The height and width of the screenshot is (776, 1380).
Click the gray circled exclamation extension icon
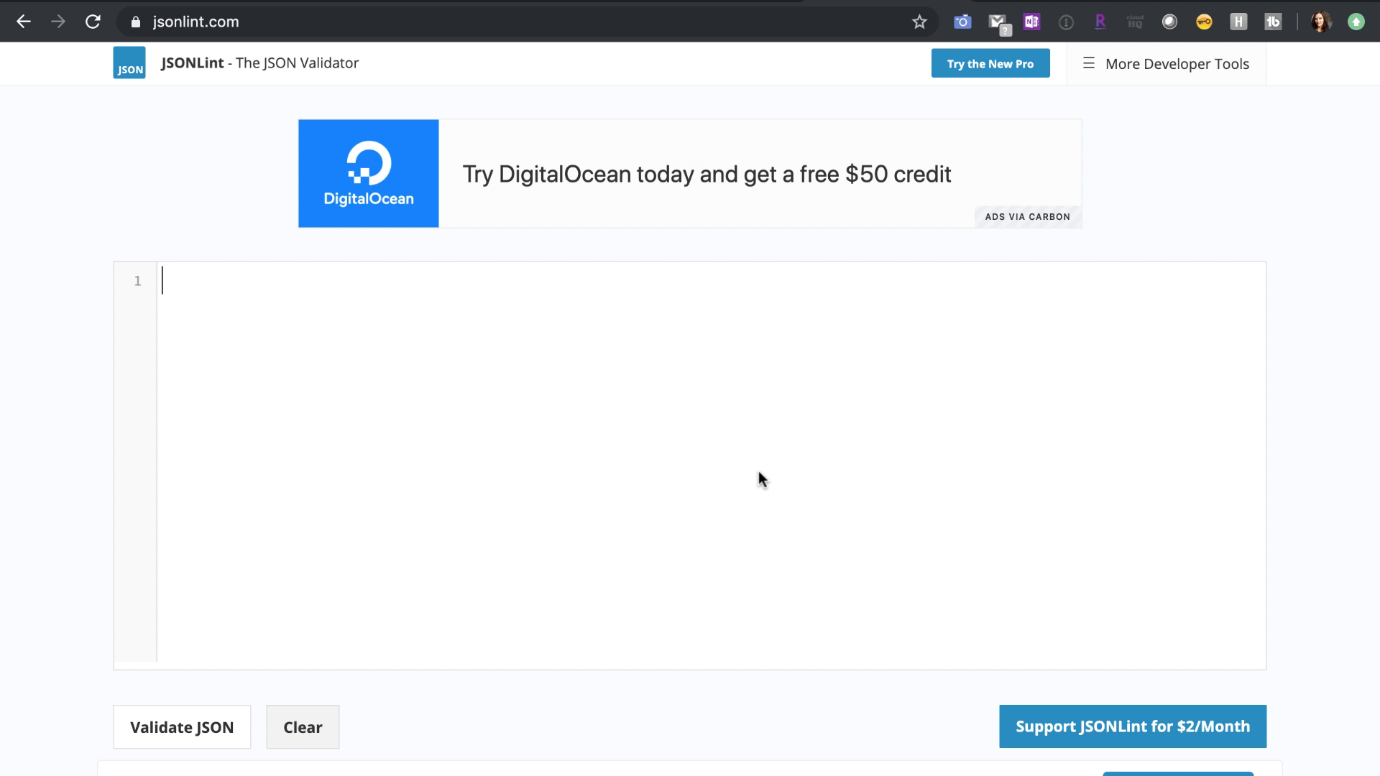pos(1066,22)
